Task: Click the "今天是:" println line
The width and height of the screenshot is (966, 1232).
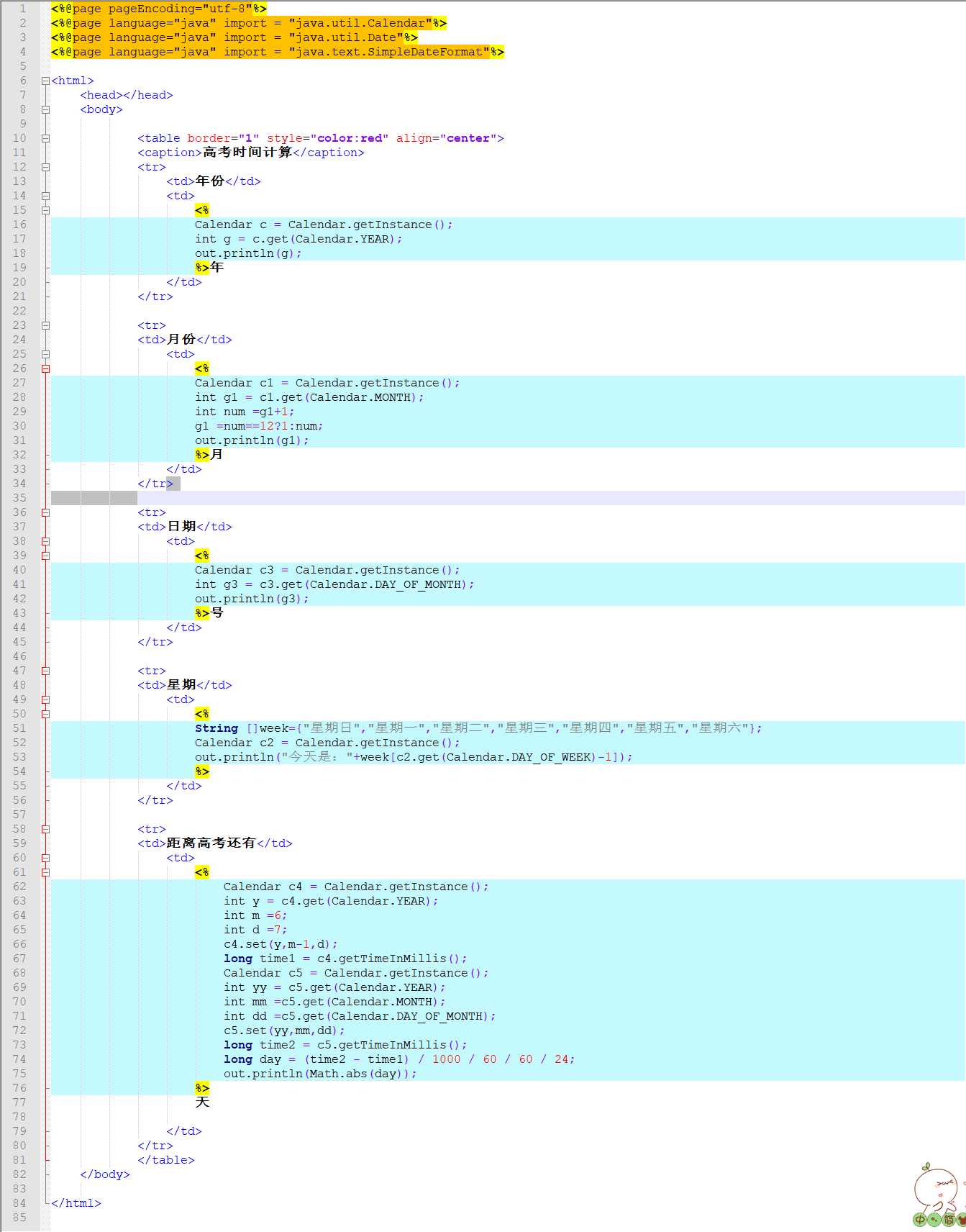Action: click(414, 757)
